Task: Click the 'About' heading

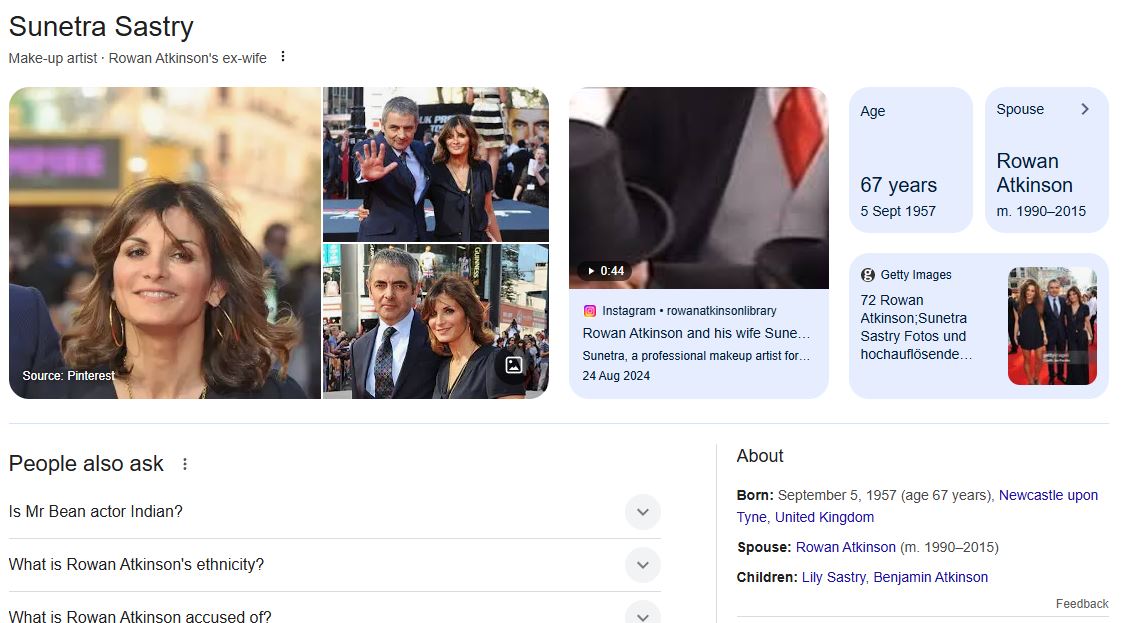Action: click(760, 456)
